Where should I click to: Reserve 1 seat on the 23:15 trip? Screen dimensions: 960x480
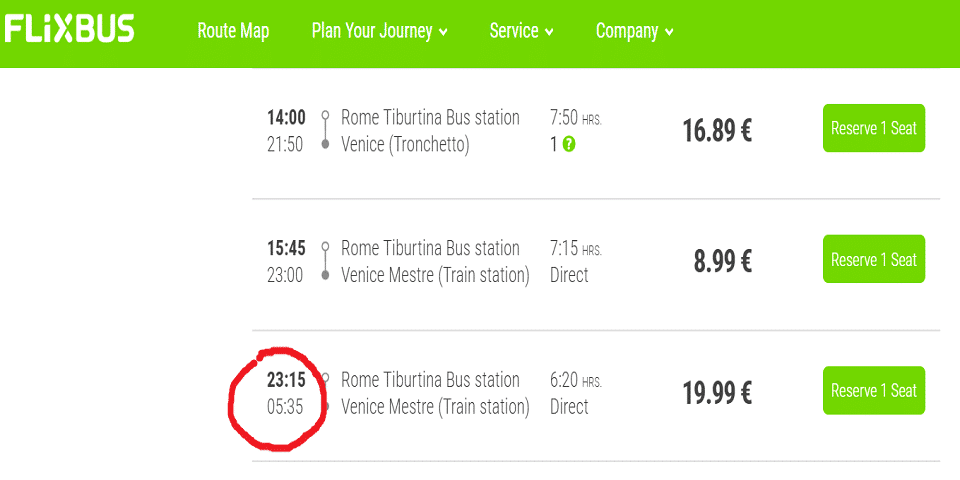(x=874, y=390)
